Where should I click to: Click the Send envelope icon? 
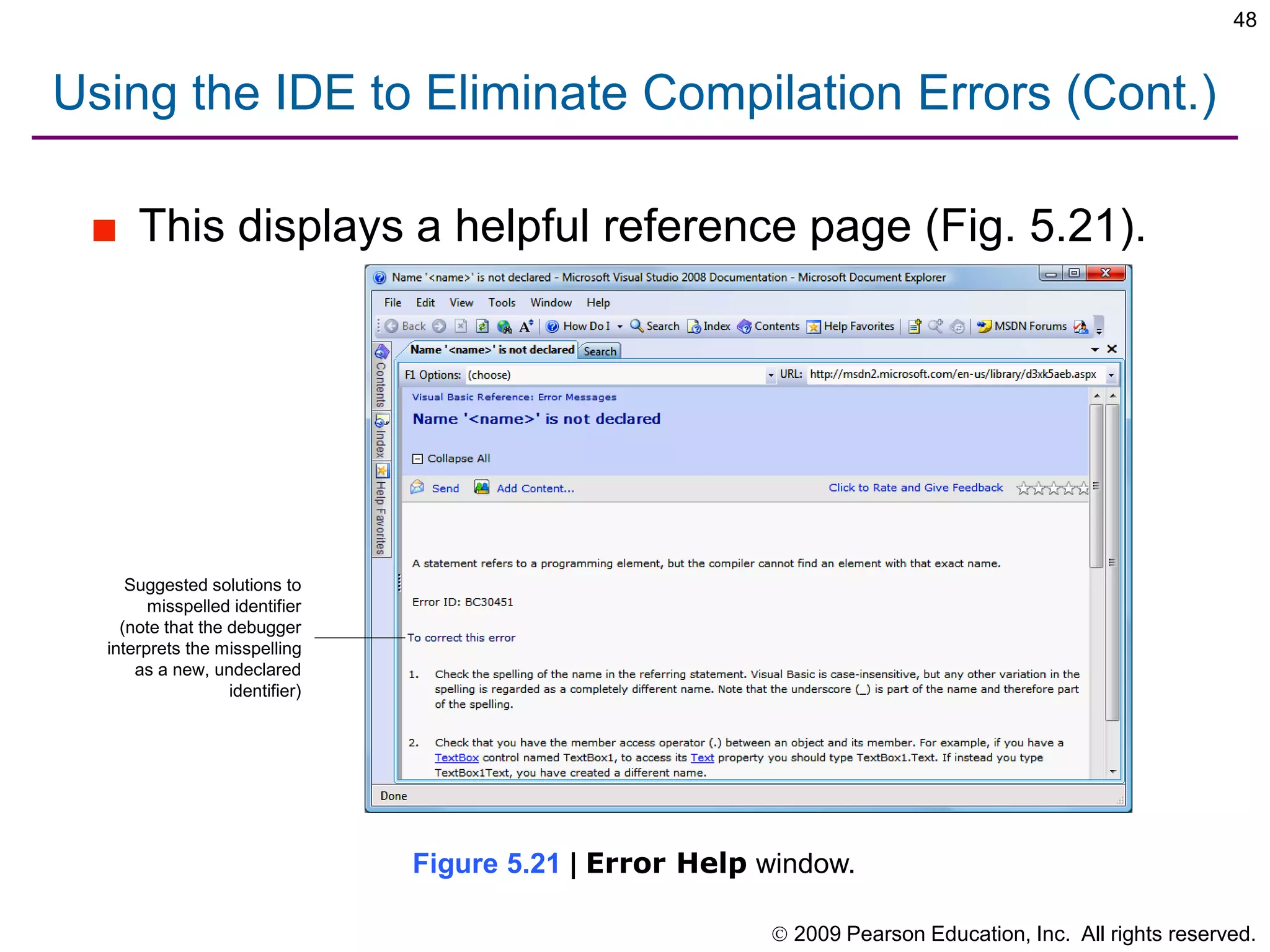pos(417,487)
